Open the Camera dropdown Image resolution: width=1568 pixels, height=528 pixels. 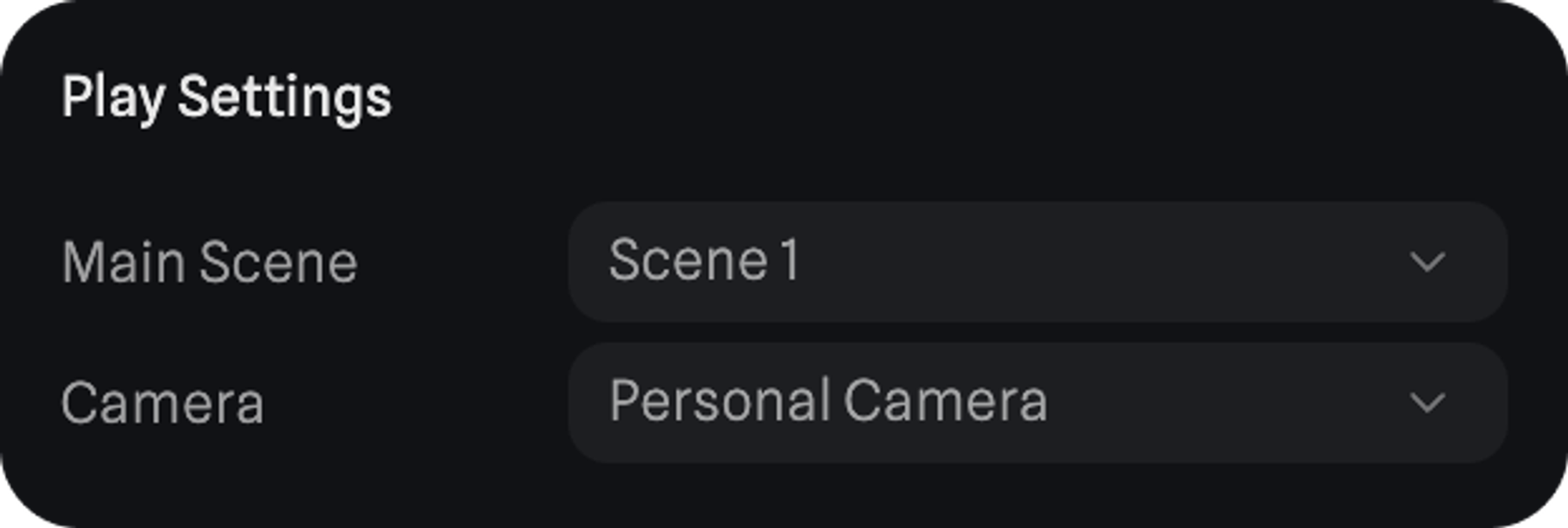click(x=1036, y=402)
